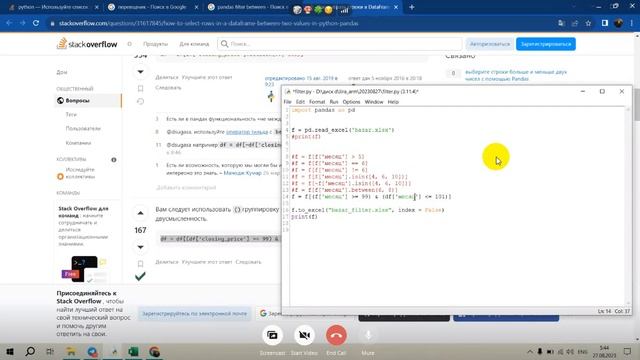Click the Stack Overflow search field
Image resolution: width=640 pixels, height=360 pixels.
[x=340, y=44]
